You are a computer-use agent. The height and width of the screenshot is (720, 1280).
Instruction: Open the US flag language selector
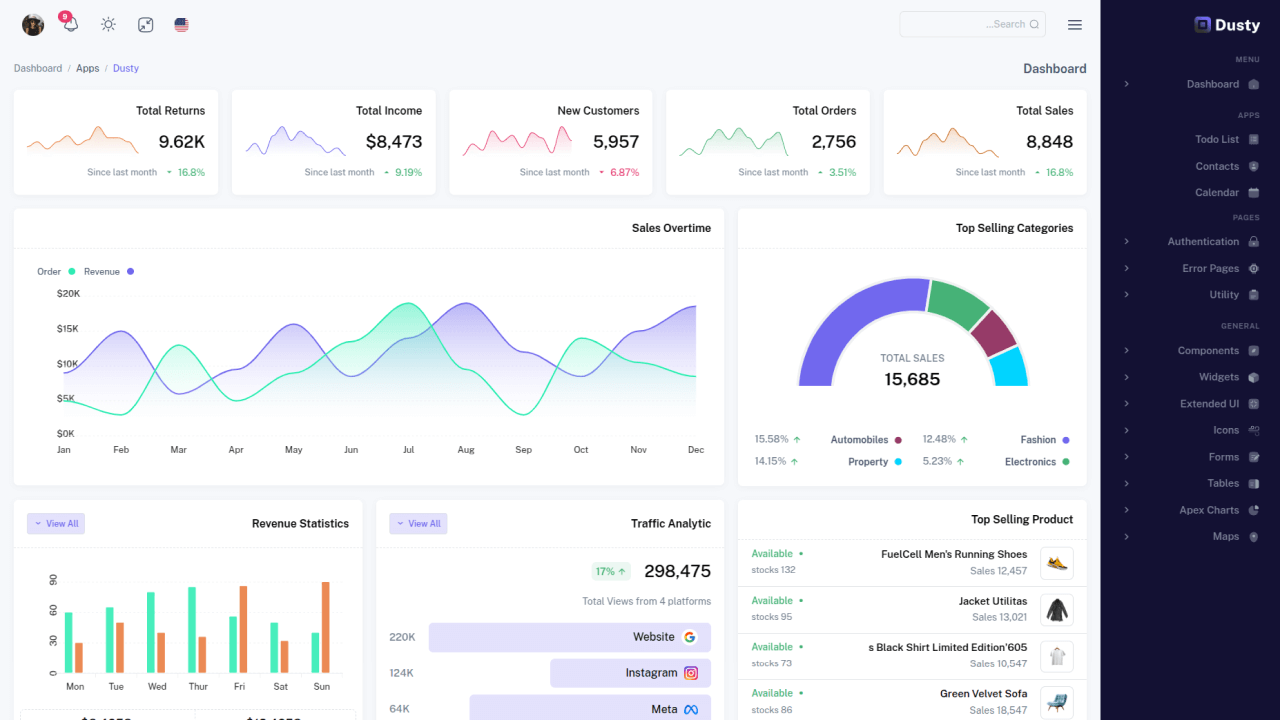click(x=181, y=24)
